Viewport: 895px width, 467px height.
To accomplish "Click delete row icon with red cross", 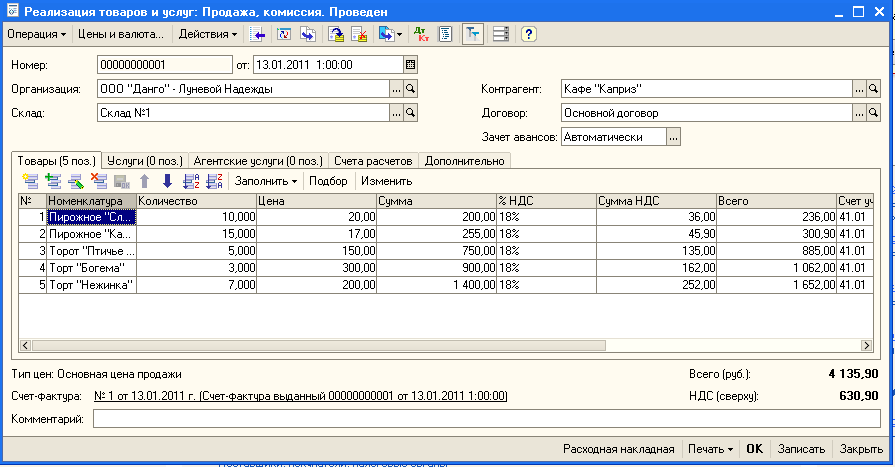I will coord(99,181).
